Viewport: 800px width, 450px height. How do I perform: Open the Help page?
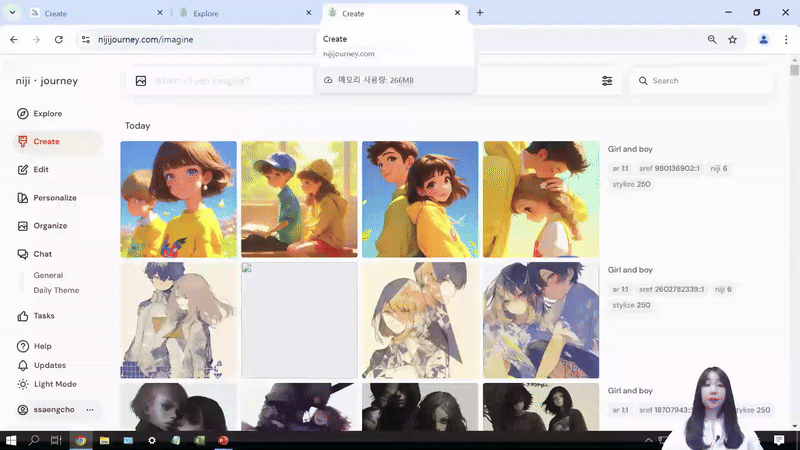(42, 346)
